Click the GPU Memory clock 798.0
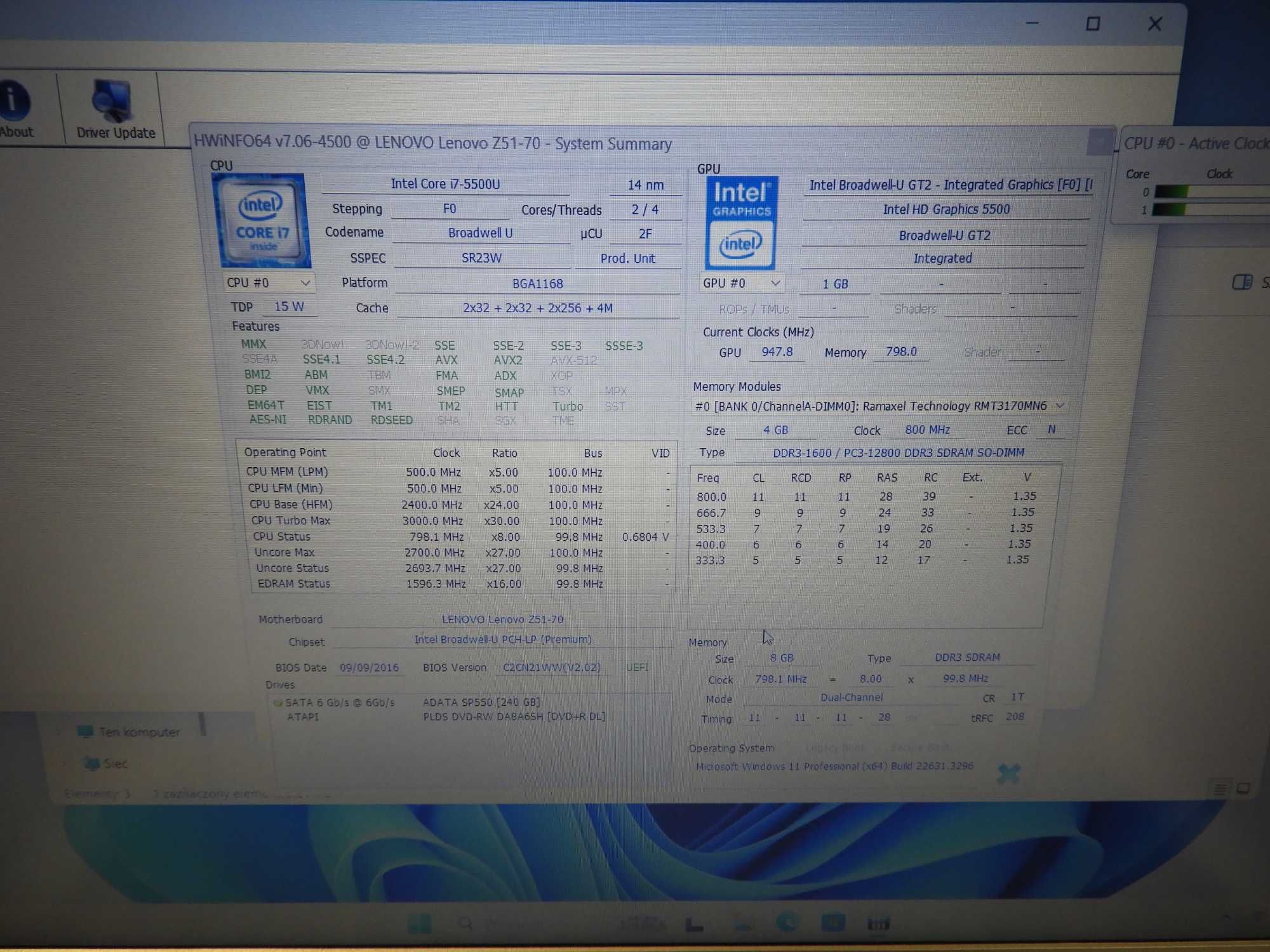Image resolution: width=1270 pixels, height=952 pixels. [x=901, y=352]
